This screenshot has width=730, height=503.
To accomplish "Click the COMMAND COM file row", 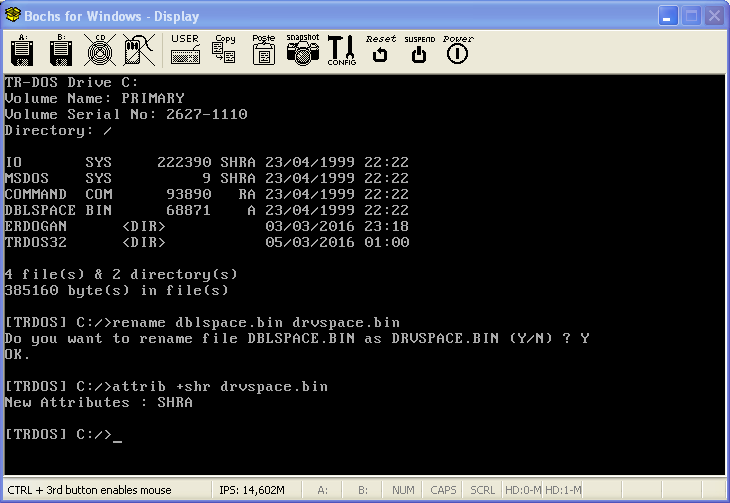I will (207, 194).
